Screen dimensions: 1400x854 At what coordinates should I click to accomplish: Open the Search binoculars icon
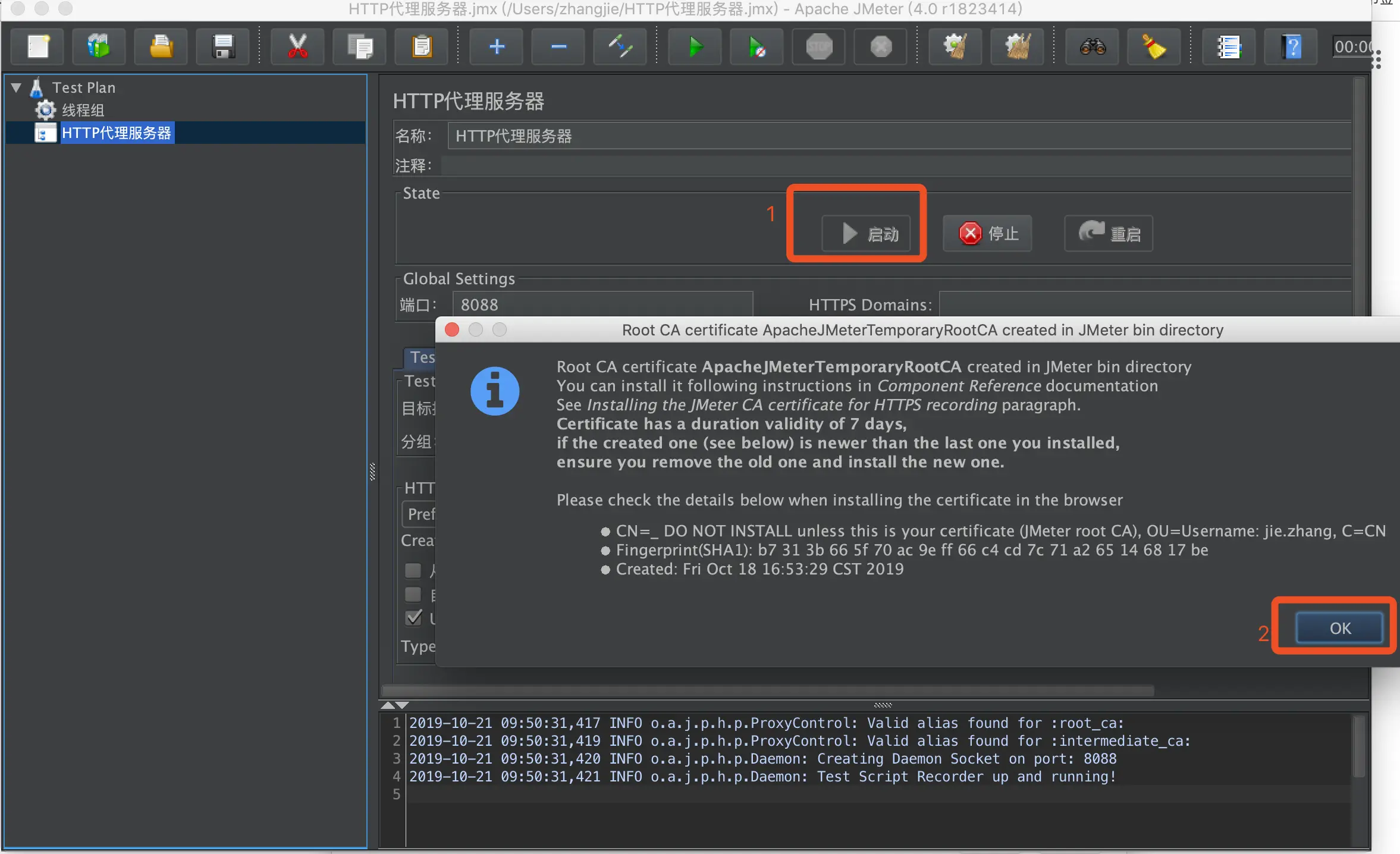tap(1093, 46)
